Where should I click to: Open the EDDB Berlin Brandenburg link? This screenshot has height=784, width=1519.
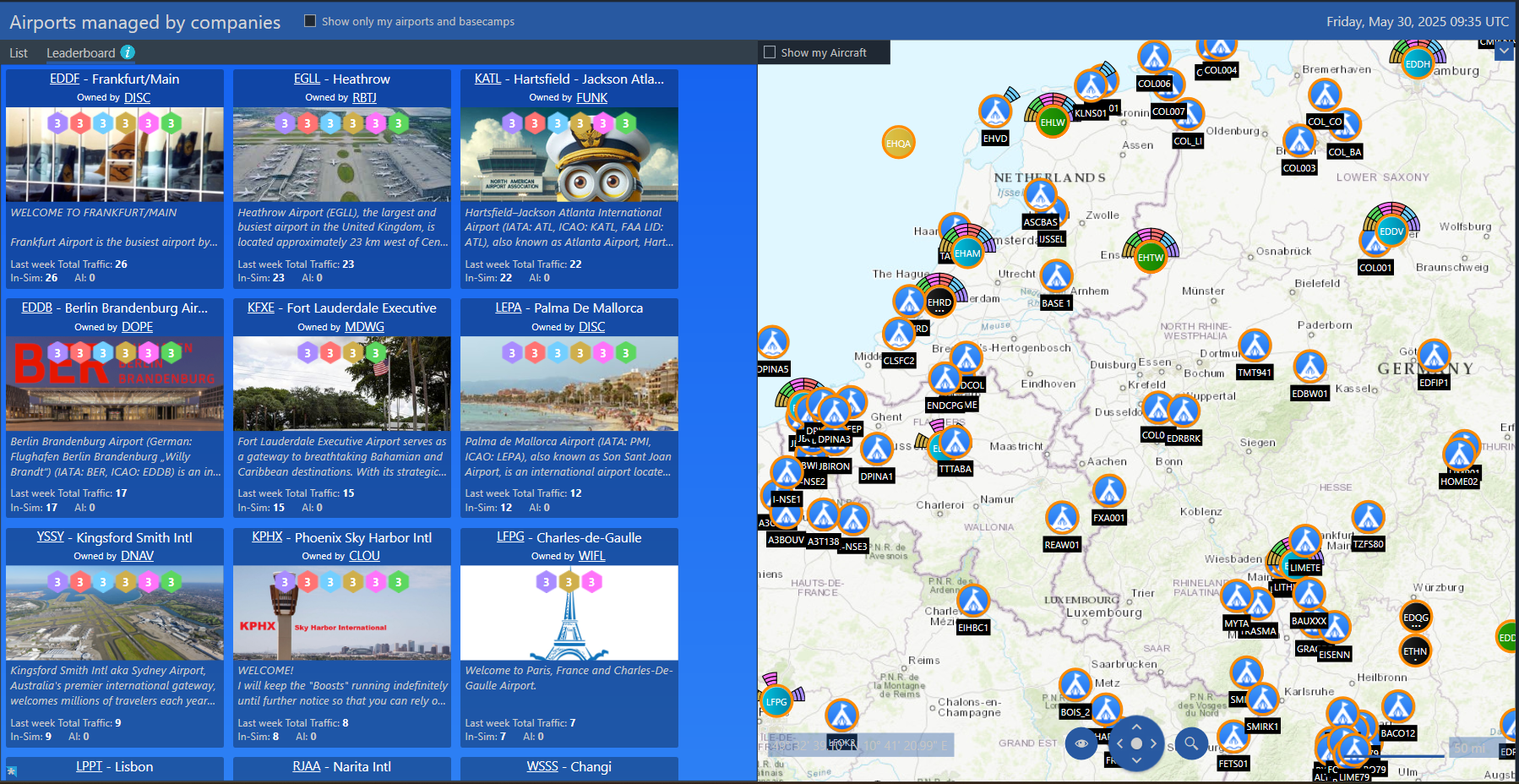(37, 308)
